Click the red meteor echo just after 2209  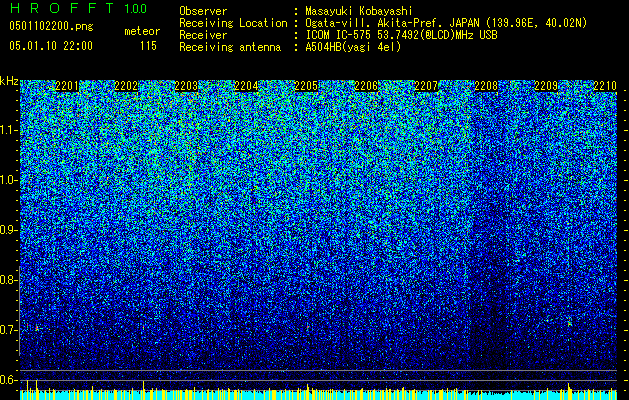coord(569,322)
